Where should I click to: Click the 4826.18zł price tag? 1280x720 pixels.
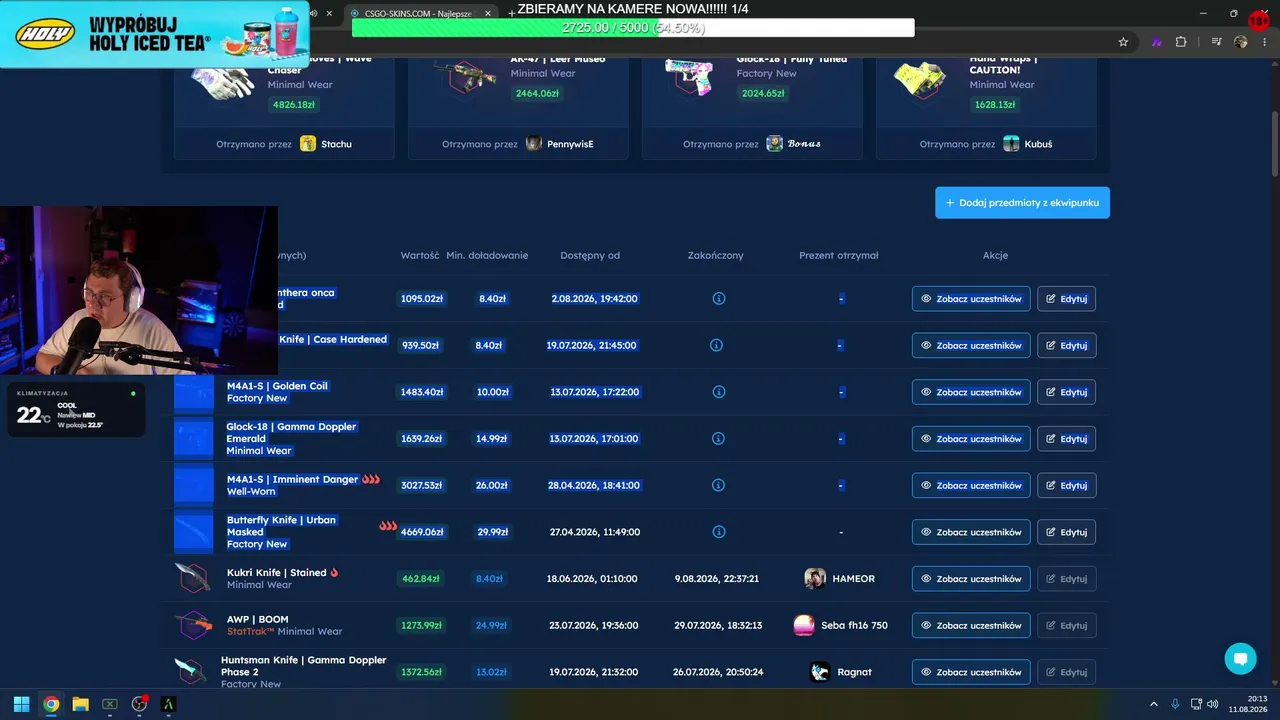(x=294, y=105)
